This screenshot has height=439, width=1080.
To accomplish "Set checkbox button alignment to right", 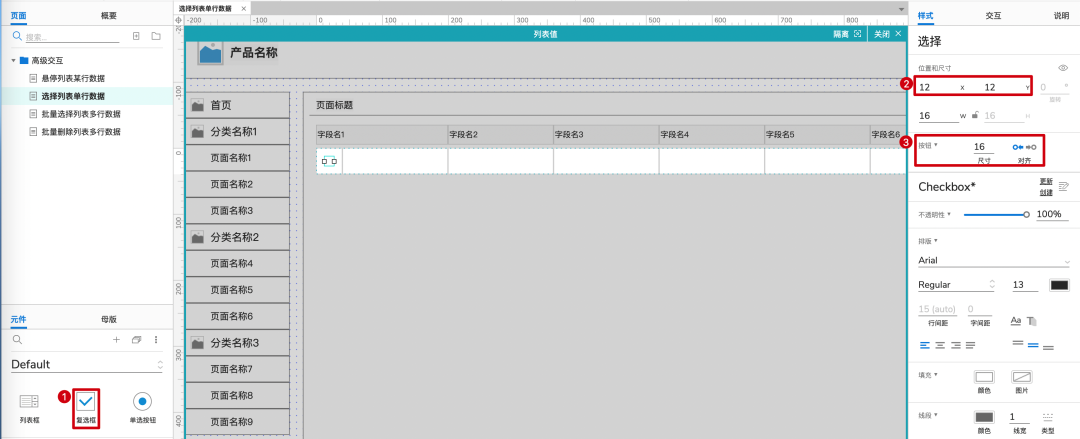I will 1031,147.
